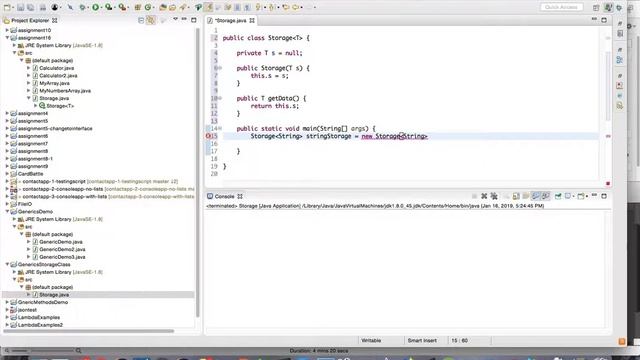Select Storage<T> class node
Viewport: 640px width, 360px height.
[x=60, y=106]
